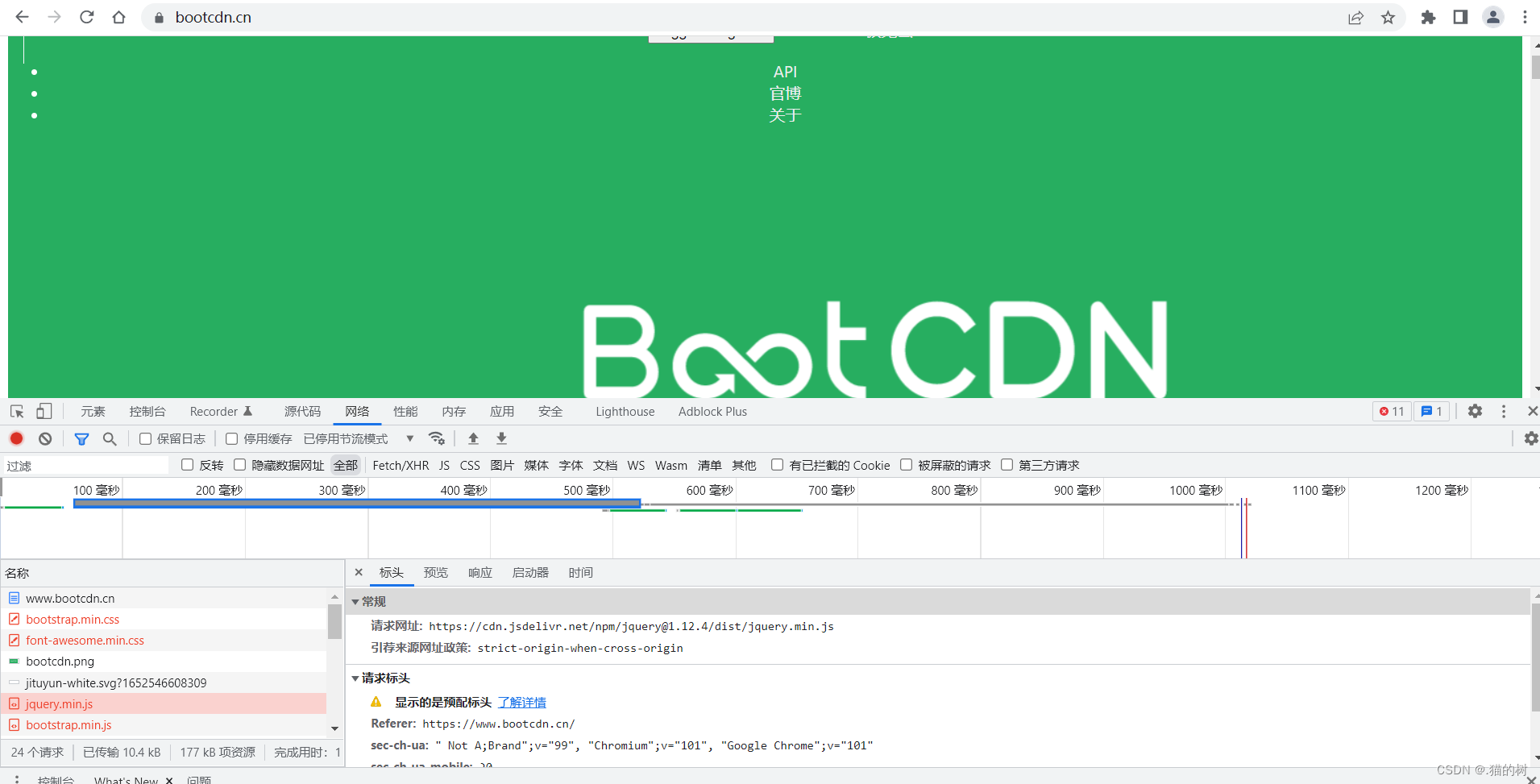Image resolution: width=1540 pixels, height=784 pixels.
Task: Collapse the 常规 section
Action: tap(355, 602)
